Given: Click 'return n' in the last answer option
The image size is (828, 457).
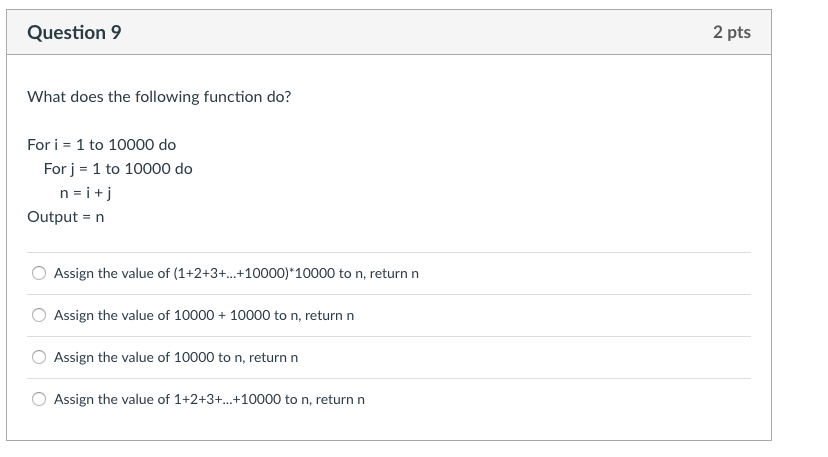Looking at the screenshot, I should coord(340,399).
